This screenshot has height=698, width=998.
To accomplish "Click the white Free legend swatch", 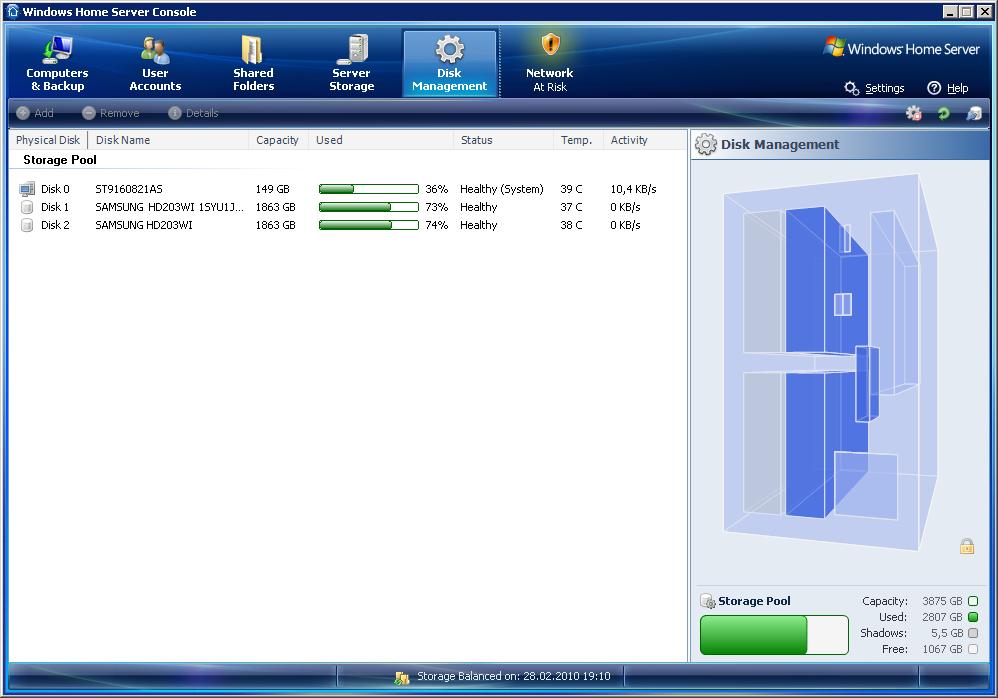I will pos(973,649).
